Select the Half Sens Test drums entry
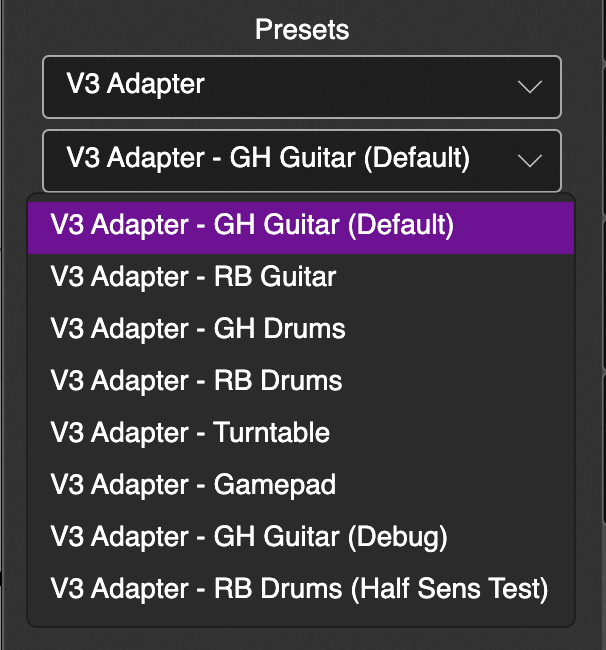Viewport: 606px width, 650px height. [299, 589]
